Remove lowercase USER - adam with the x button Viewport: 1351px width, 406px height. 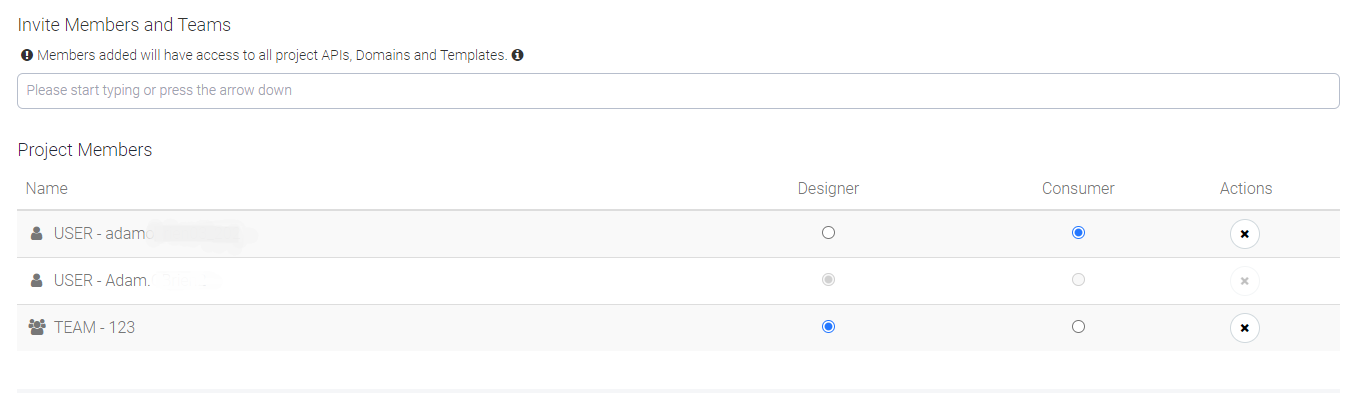(1244, 234)
